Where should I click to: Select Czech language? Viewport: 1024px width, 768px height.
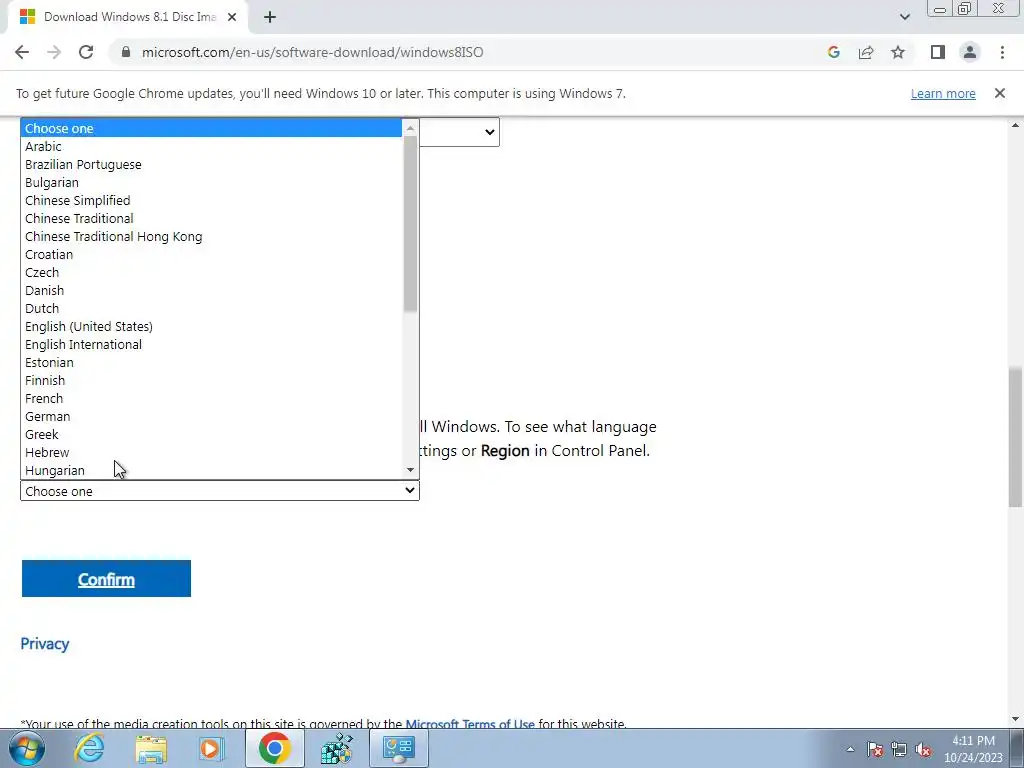point(213,272)
